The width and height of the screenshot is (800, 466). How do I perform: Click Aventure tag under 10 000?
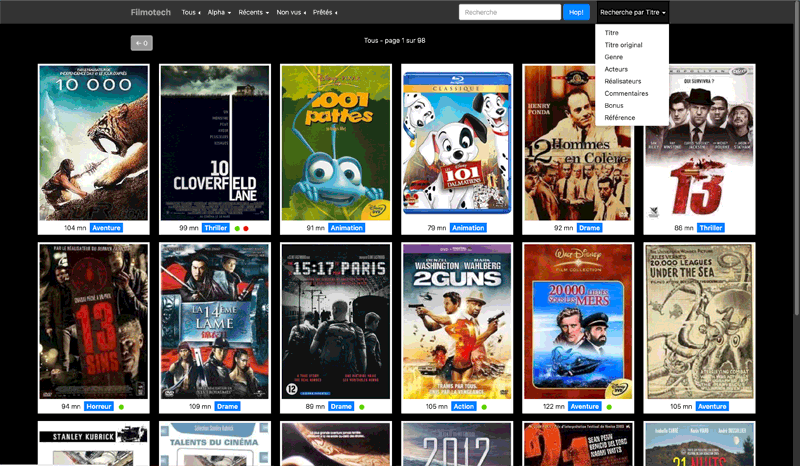pyautogui.click(x=106, y=228)
